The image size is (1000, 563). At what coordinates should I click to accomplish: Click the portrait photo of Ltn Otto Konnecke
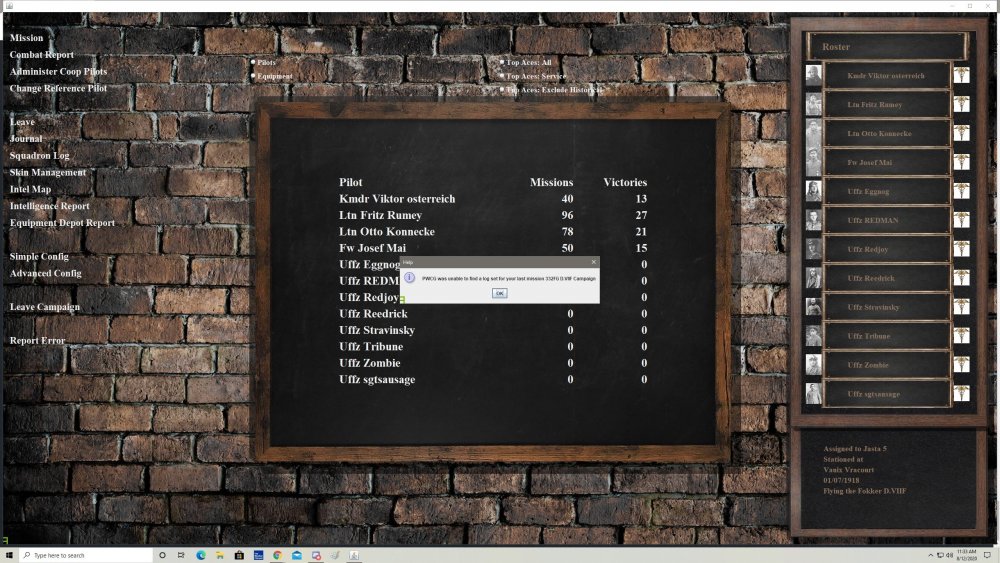pos(813,133)
